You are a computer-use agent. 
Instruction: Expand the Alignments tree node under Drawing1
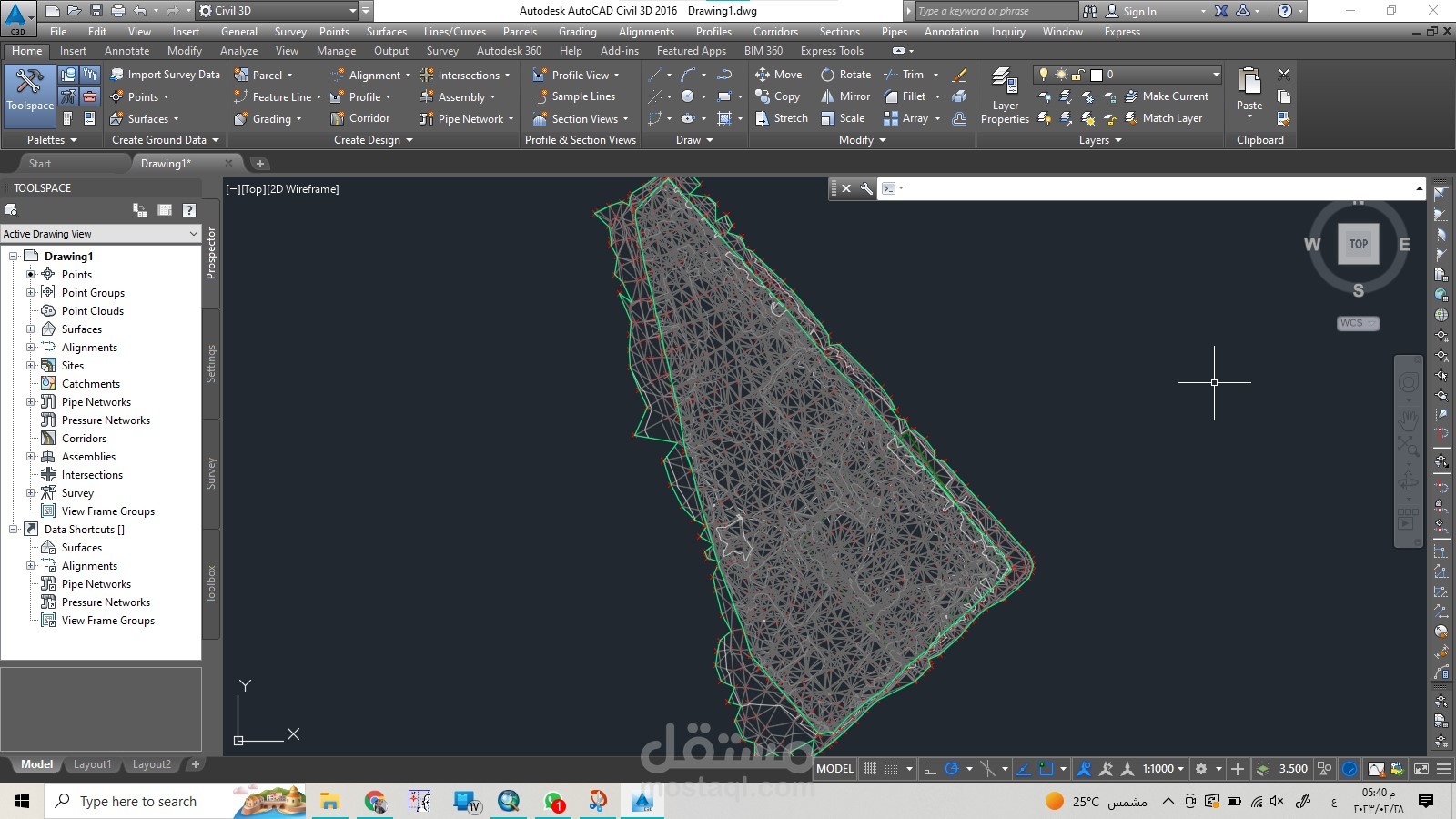30,348
